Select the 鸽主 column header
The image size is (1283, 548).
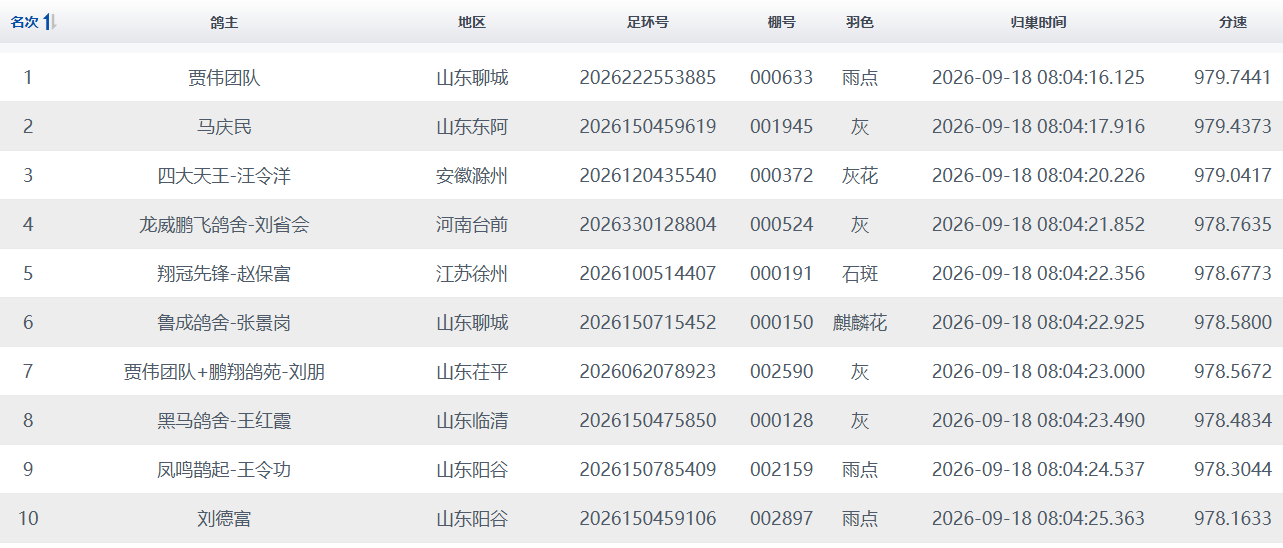tap(224, 22)
